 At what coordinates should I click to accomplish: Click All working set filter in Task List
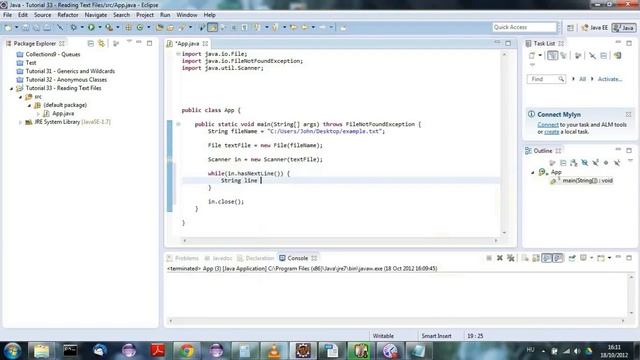(582, 79)
